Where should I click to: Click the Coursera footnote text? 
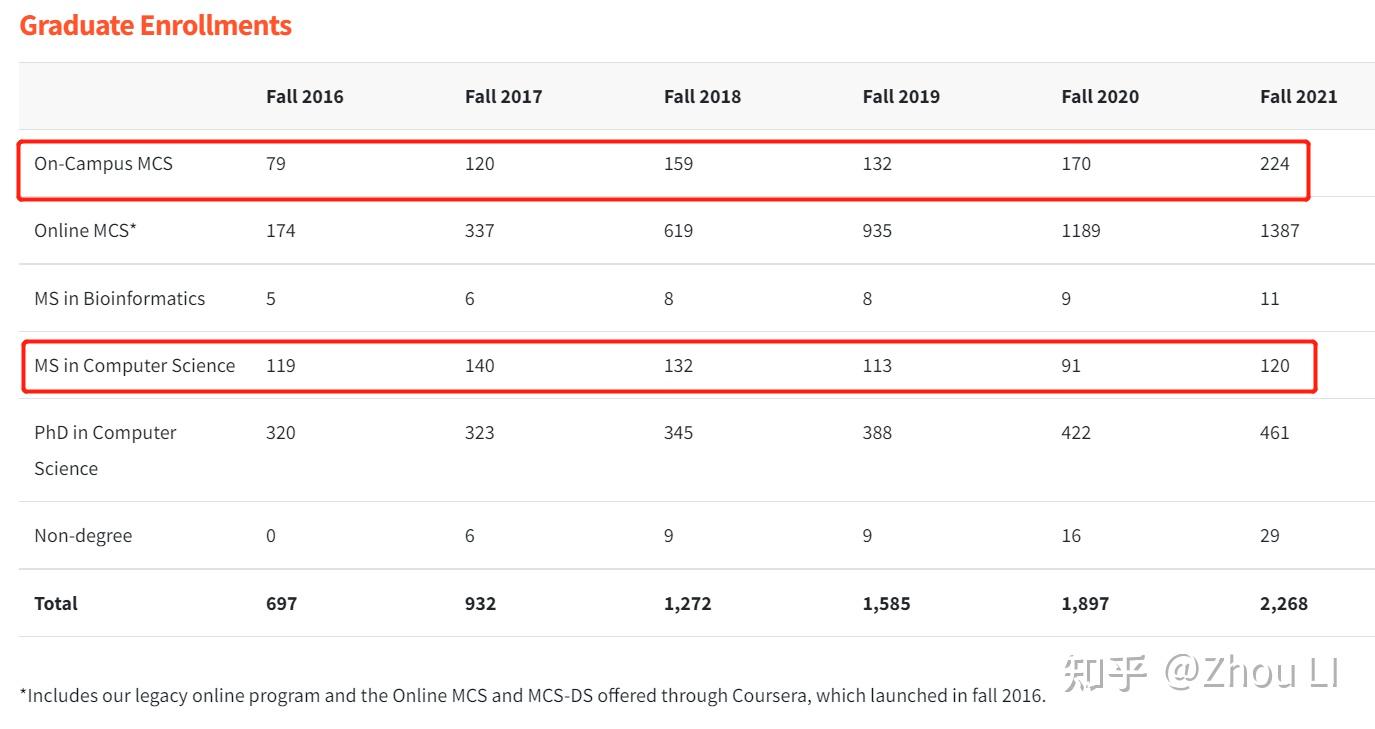click(x=532, y=695)
